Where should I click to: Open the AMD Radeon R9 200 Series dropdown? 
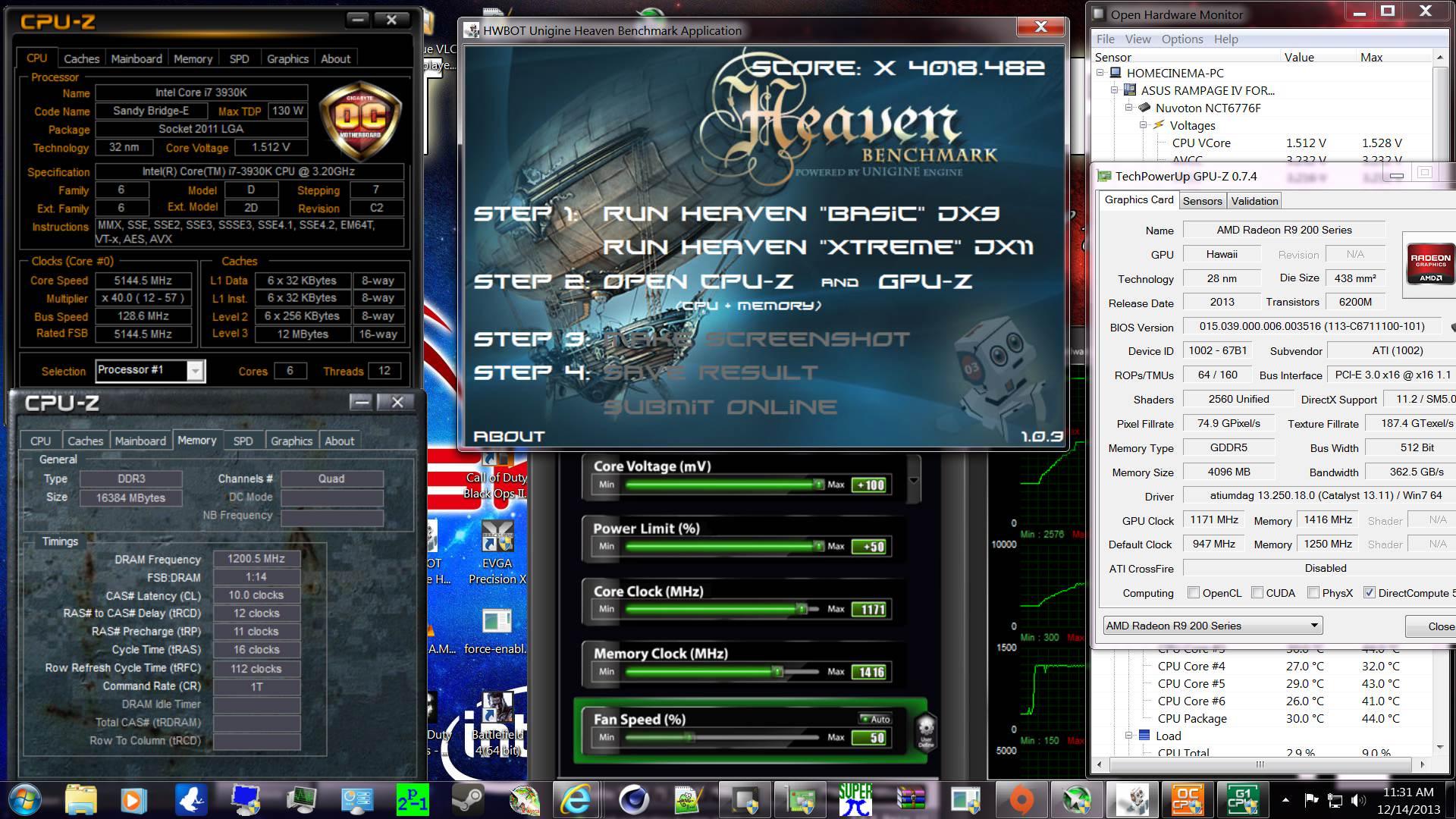(x=1213, y=626)
